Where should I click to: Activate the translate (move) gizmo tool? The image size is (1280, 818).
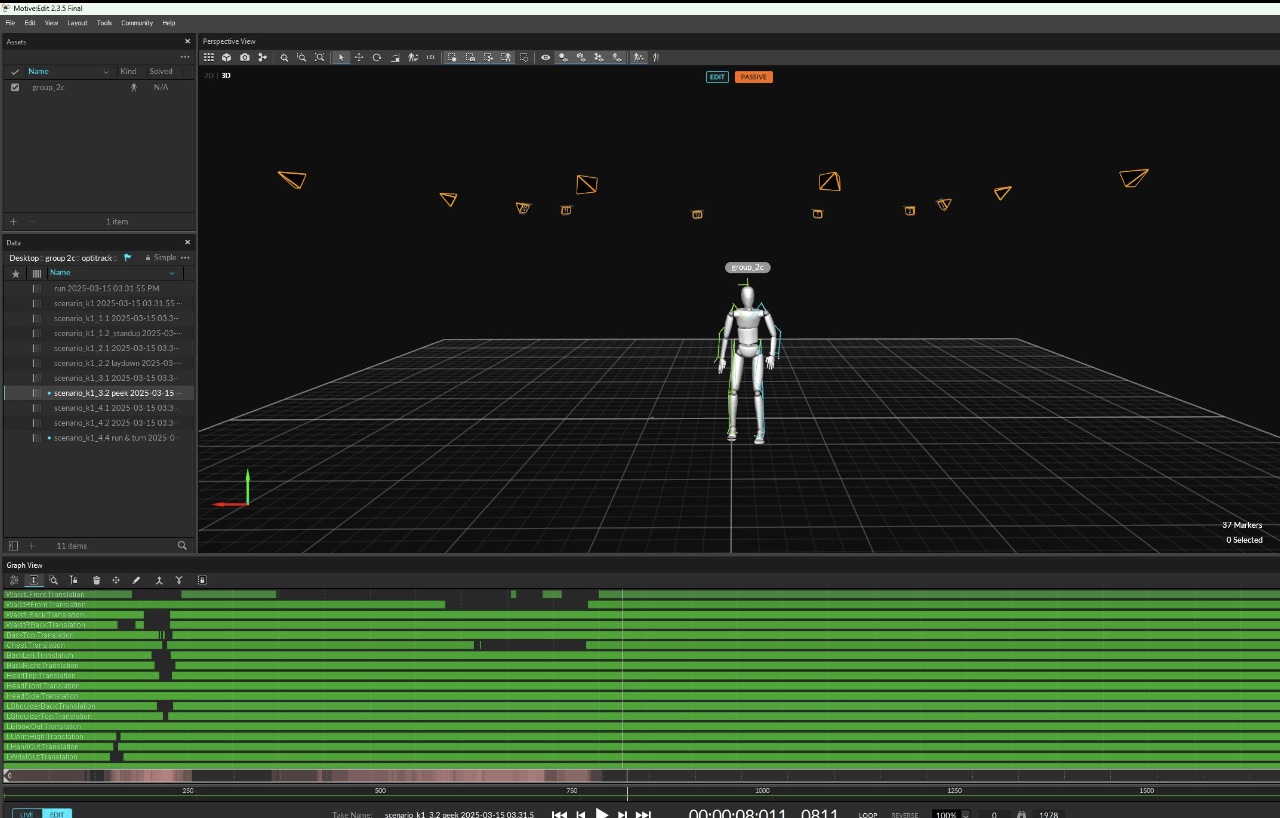[359, 57]
